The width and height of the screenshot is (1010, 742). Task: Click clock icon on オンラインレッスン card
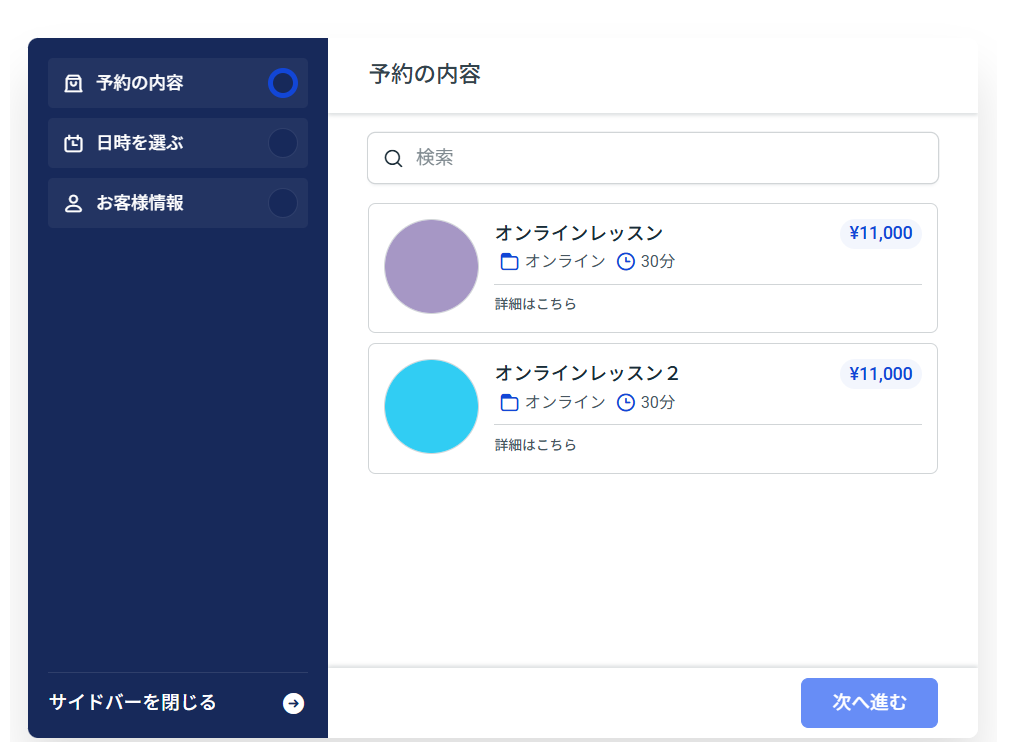(x=626, y=262)
